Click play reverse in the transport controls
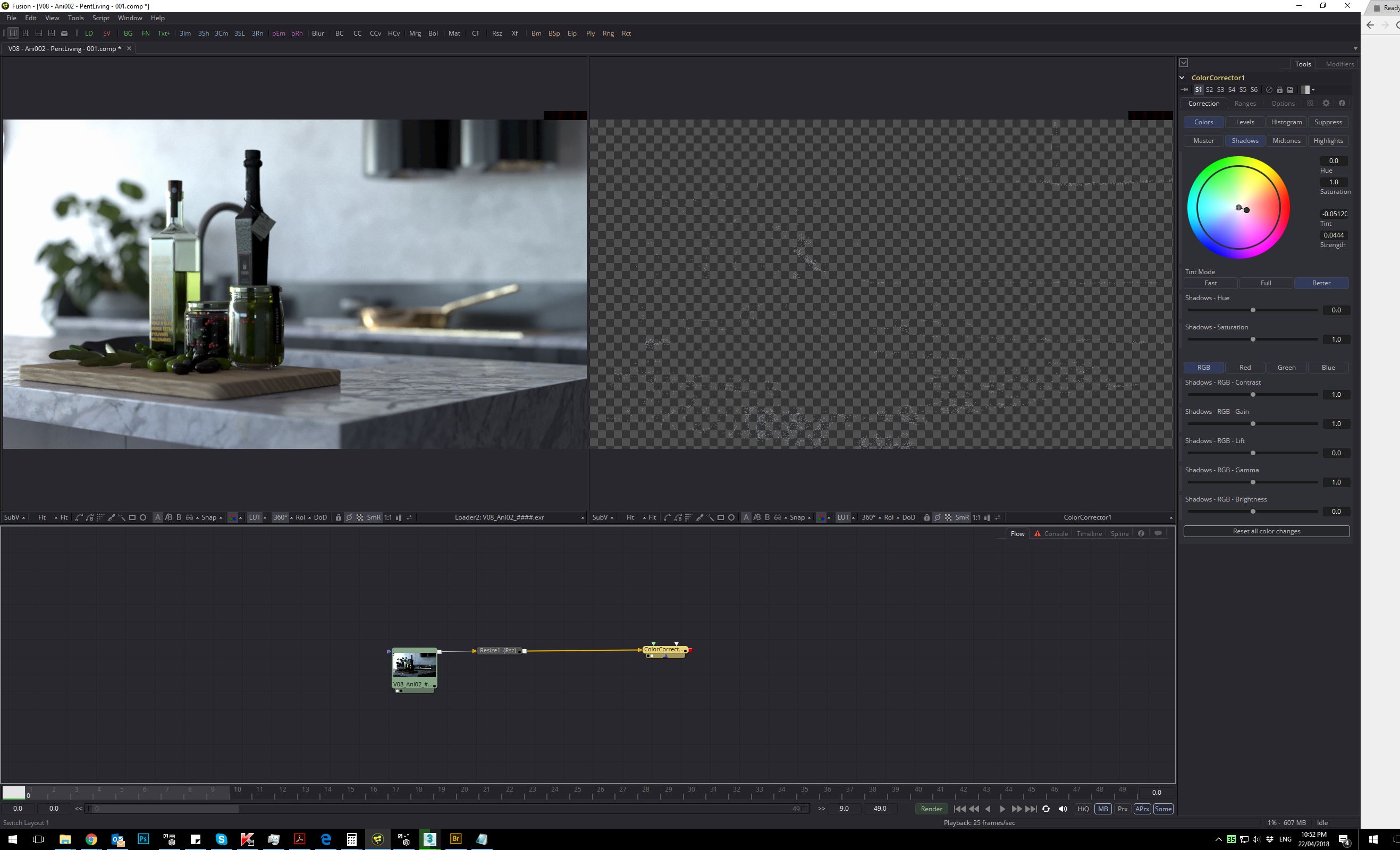This screenshot has height=850, width=1400. pyautogui.click(x=988, y=809)
